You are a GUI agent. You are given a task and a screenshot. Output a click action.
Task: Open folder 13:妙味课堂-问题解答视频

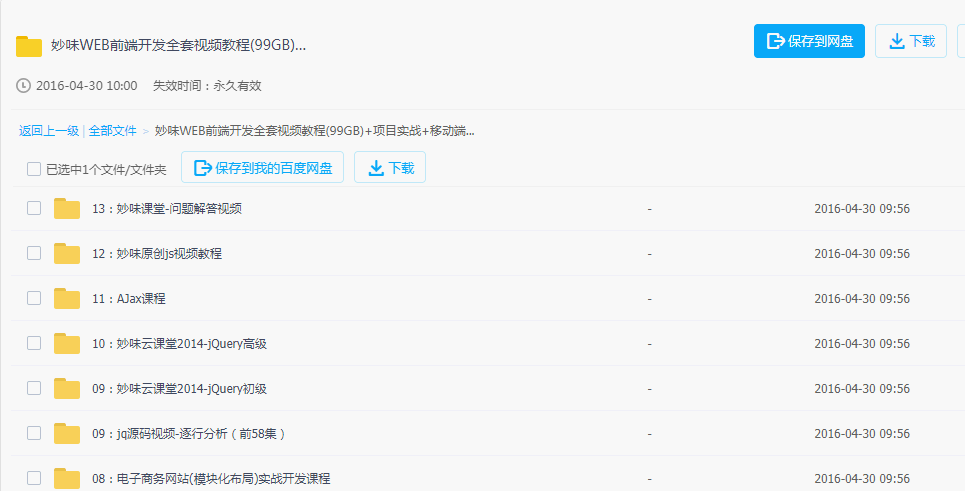tap(167, 209)
